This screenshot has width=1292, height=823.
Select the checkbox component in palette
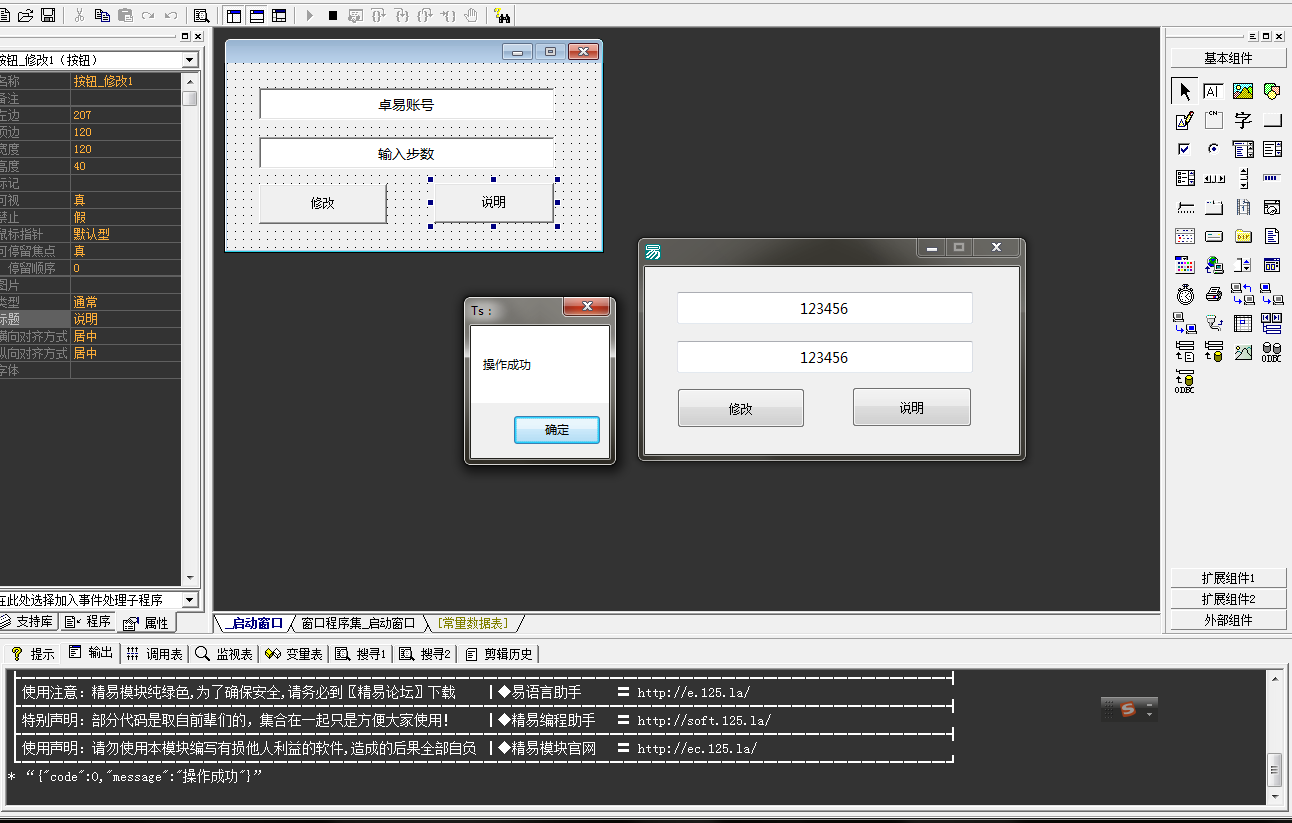(1185, 150)
